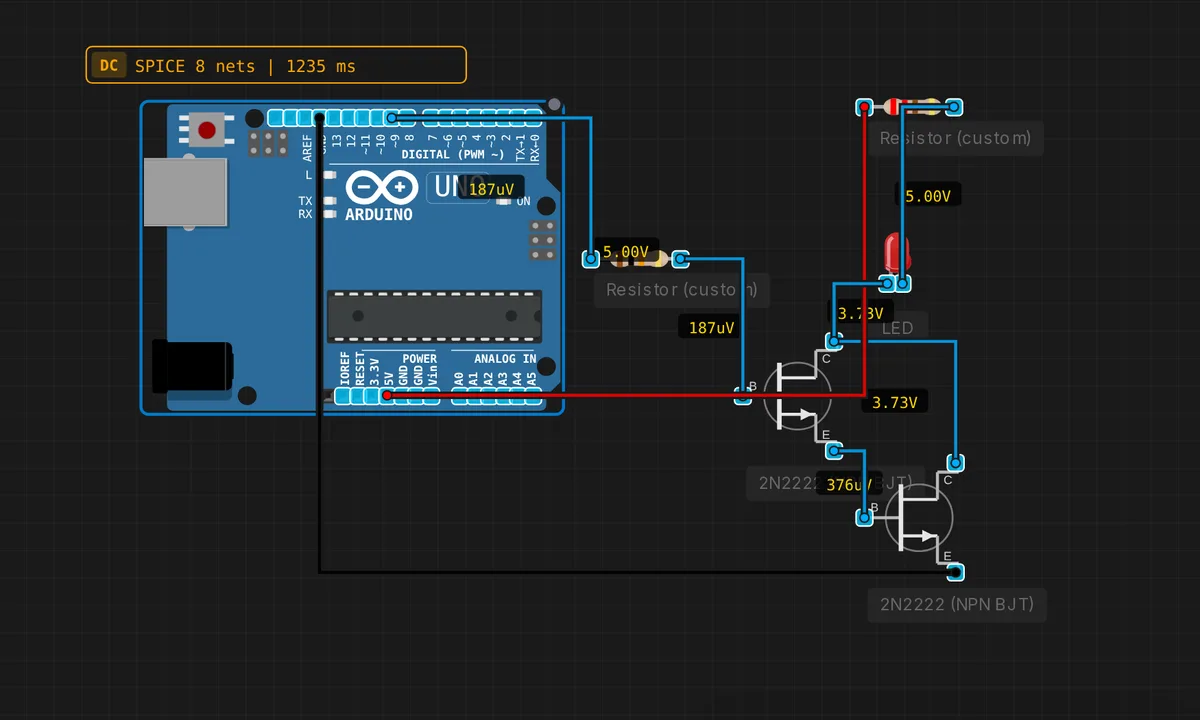This screenshot has height=720, width=1200.
Task: Select the Arduino black power jack
Action: click(192, 366)
